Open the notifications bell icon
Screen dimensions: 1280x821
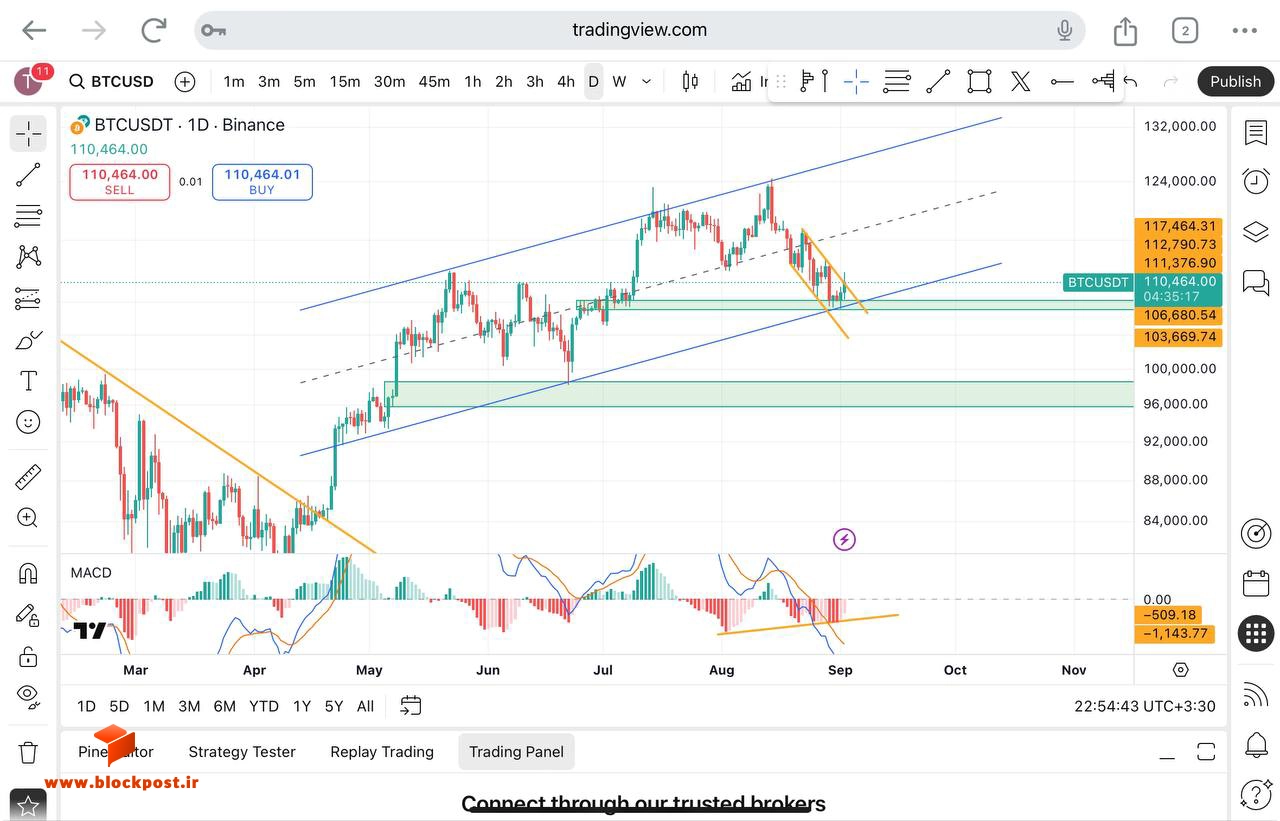coord(1255,745)
